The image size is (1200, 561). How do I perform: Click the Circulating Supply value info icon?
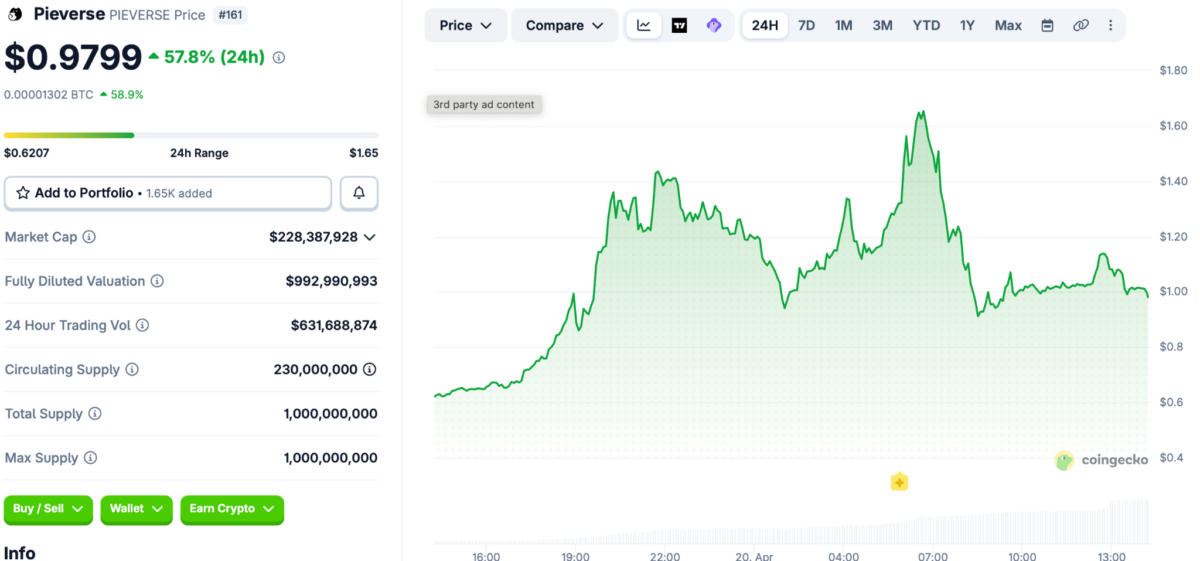pos(369,369)
